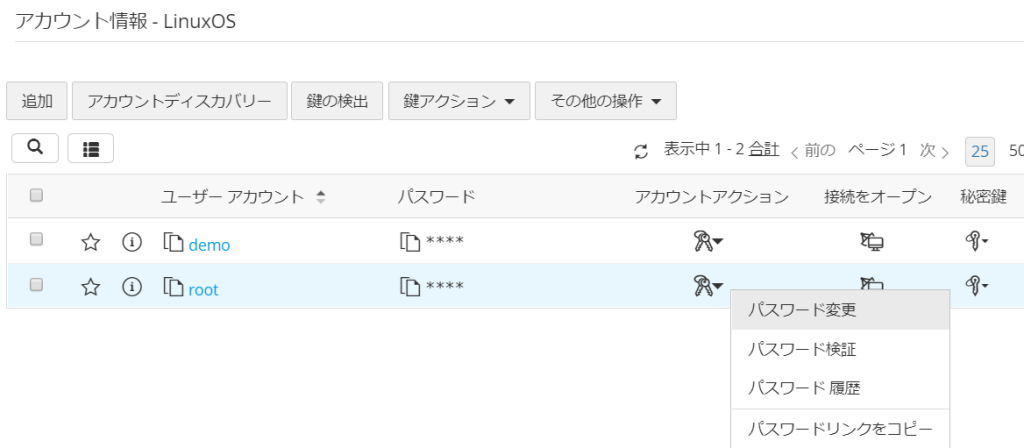This screenshot has width=1024, height=448.
Task: Expand the 鍵アクション dropdown
Action: coord(459,101)
